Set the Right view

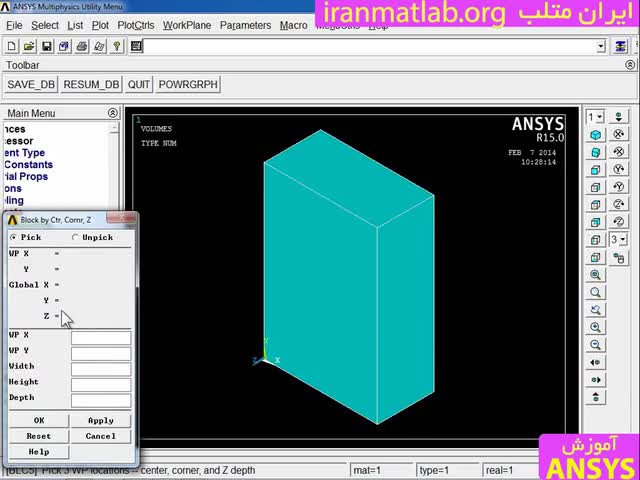(596, 187)
